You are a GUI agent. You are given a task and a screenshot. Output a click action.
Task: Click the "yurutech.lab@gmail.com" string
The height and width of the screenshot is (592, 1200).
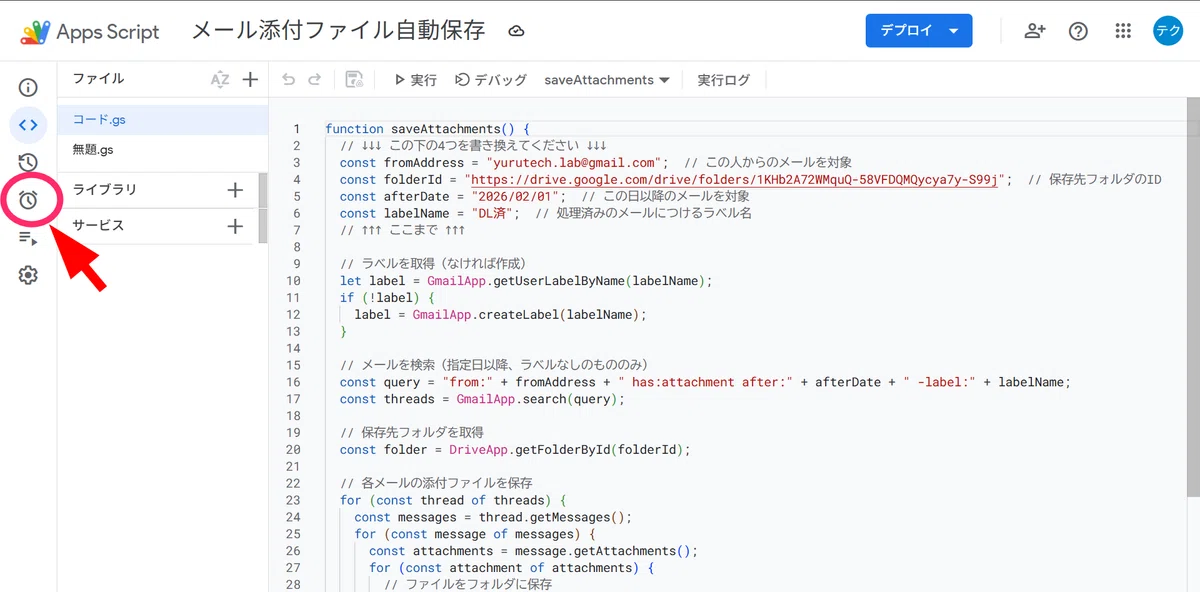click(576, 162)
